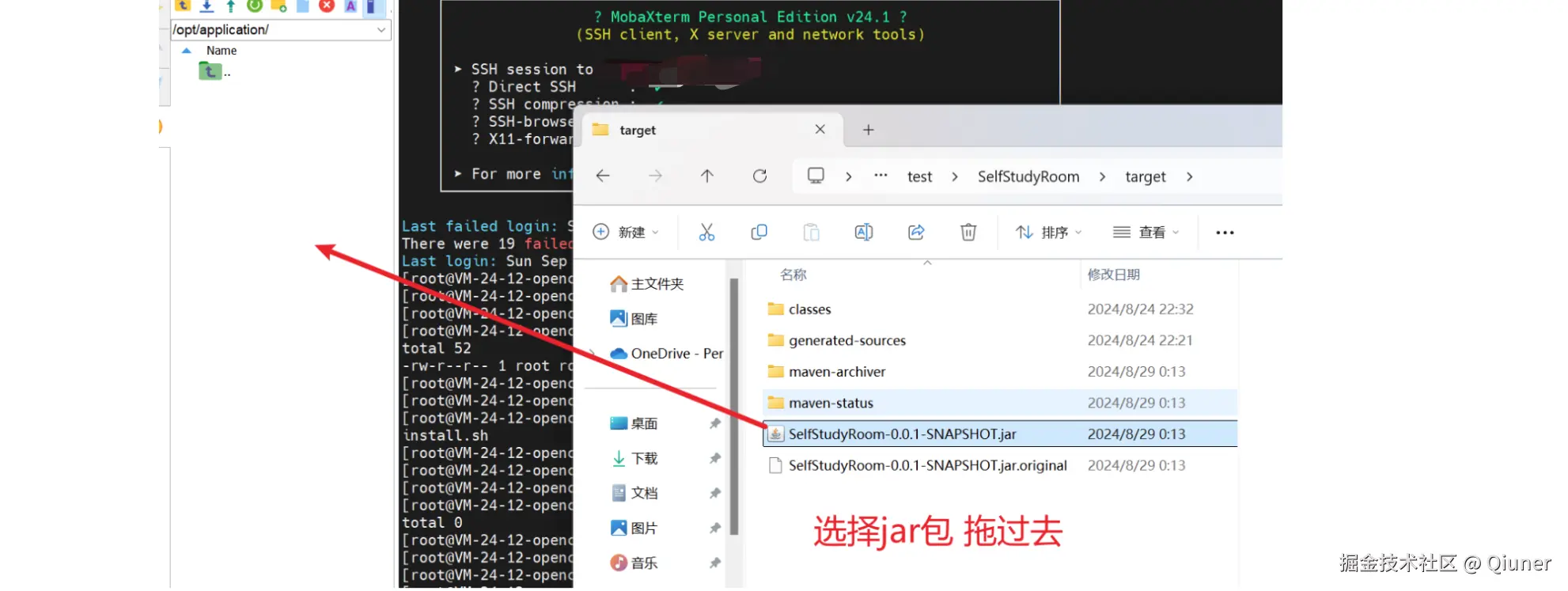Open 桌面 (Desktop) quick access
1568x591 pixels.
click(x=634, y=423)
